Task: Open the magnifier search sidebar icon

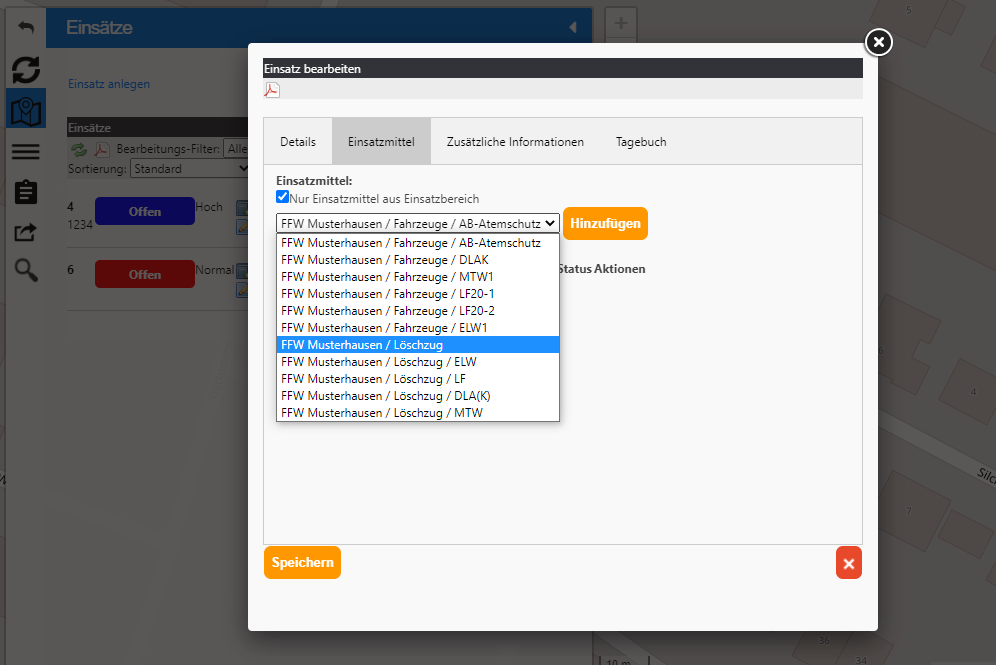Action: pyautogui.click(x=26, y=270)
